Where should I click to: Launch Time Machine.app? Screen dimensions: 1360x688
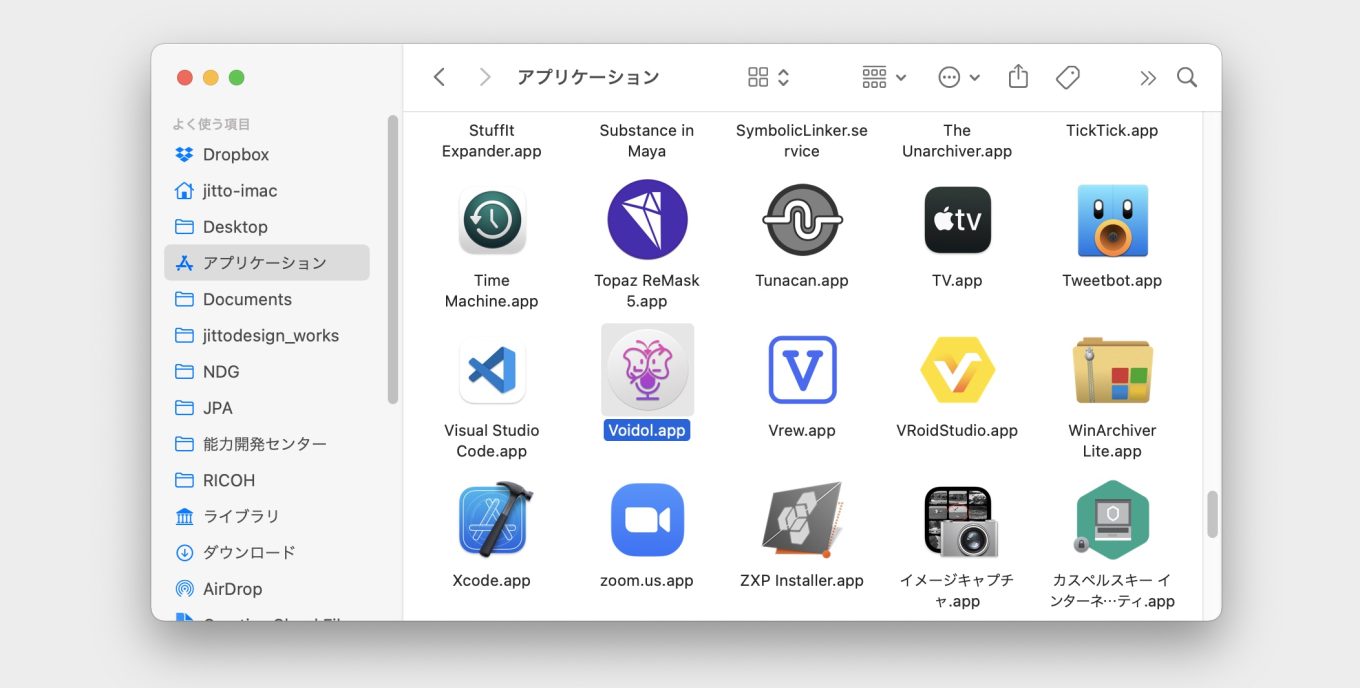(x=491, y=220)
